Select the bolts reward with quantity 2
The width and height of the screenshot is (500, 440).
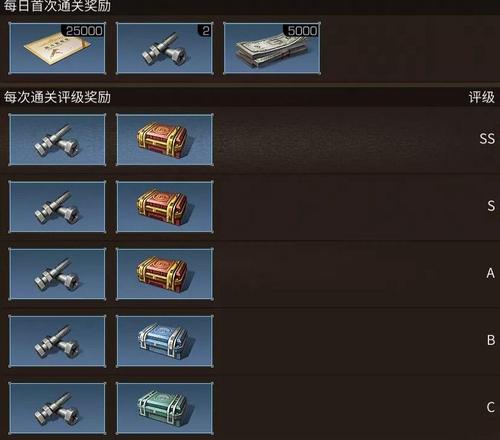pyautogui.click(x=165, y=48)
